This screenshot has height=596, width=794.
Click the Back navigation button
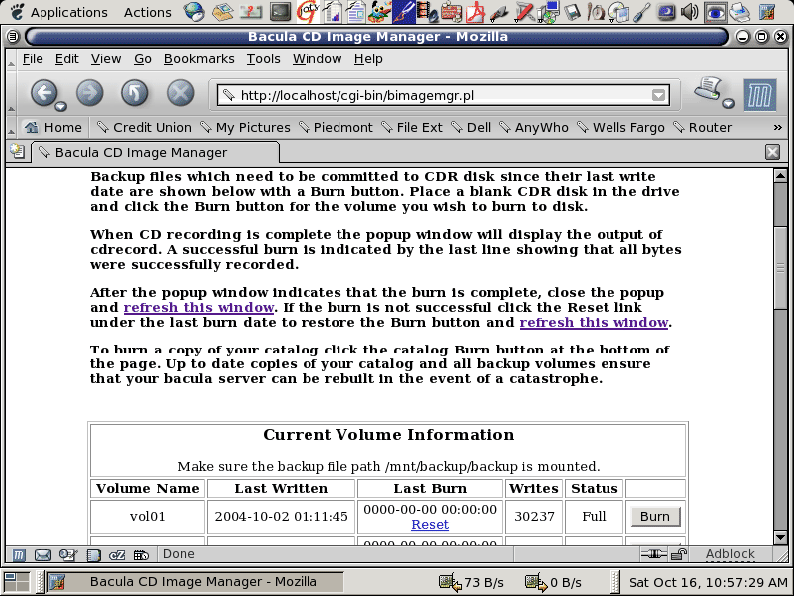(43, 93)
